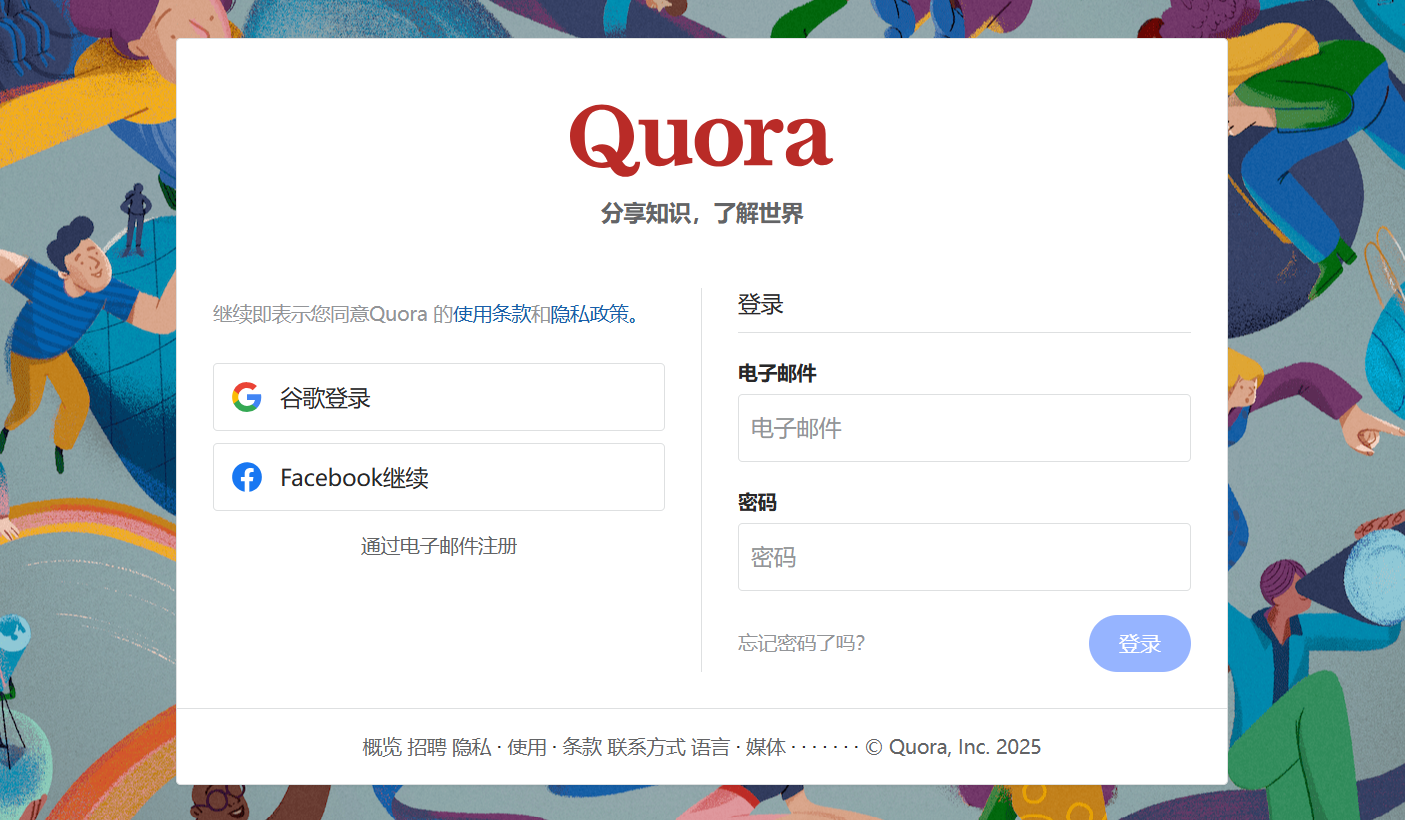Image resolution: width=1405 pixels, height=820 pixels.
Task: Open the 条款 footer link
Action: click(x=582, y=747)
